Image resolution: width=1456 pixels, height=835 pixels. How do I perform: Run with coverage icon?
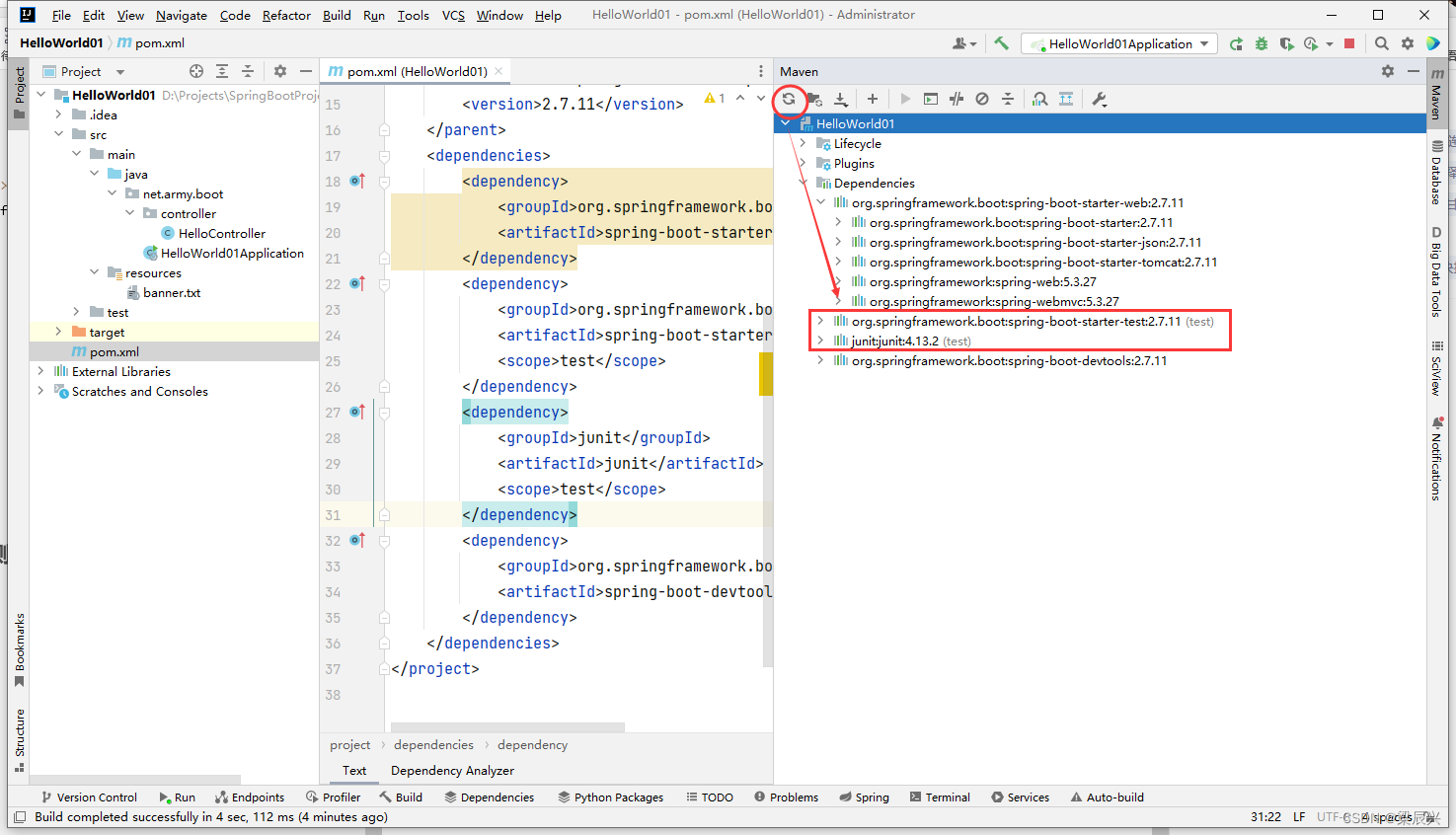click(x=1286, y=43)
